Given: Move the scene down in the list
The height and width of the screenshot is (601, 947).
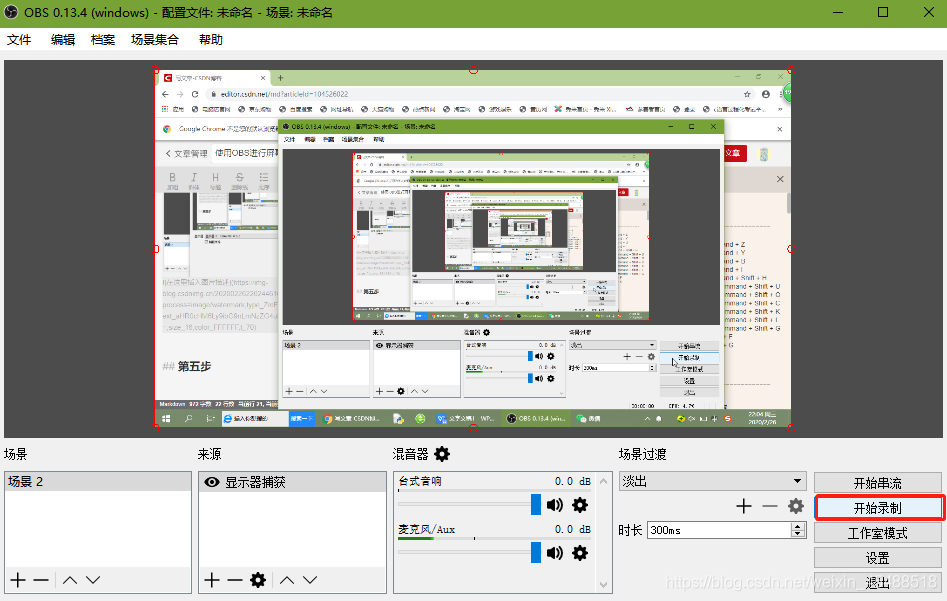Looking at the screenshot, I should point(93,580).
